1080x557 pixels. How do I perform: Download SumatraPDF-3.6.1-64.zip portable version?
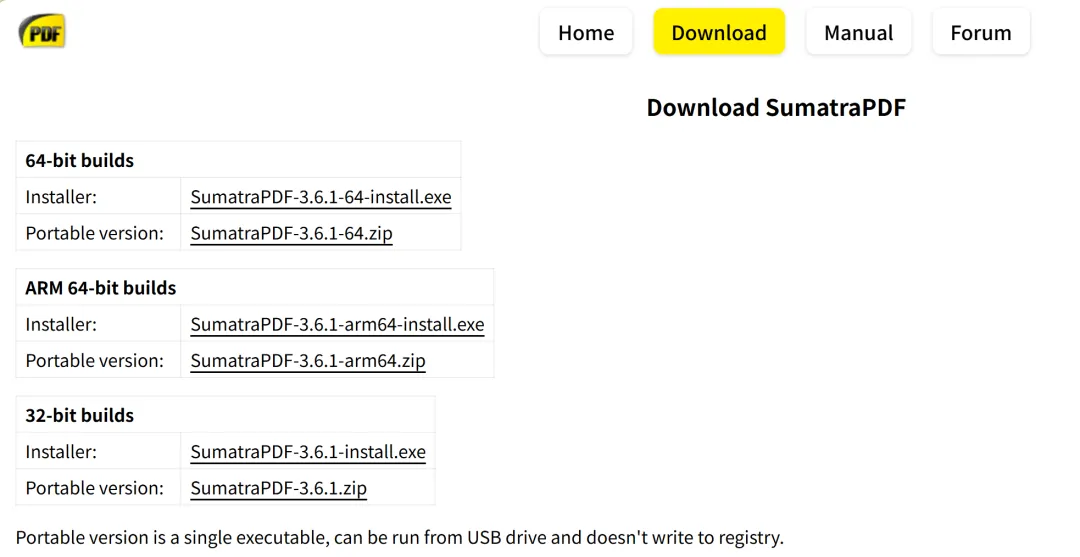[x=291, y=233]
